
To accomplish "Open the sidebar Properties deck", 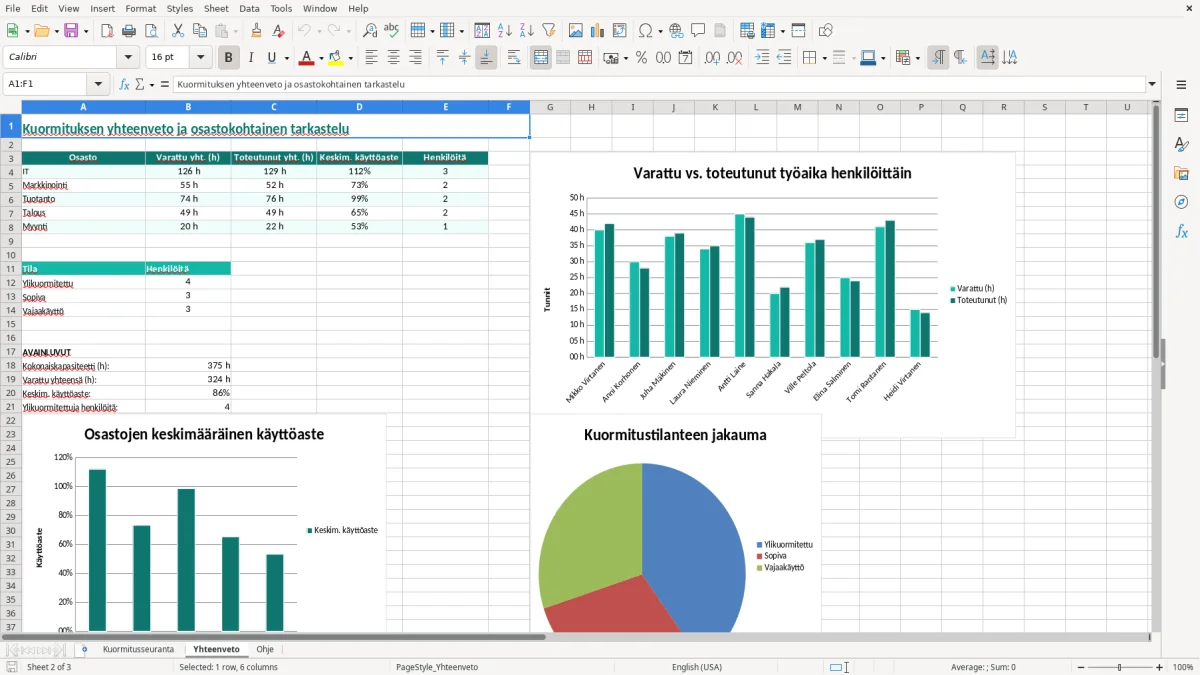I will click(x=1181, y=116).
